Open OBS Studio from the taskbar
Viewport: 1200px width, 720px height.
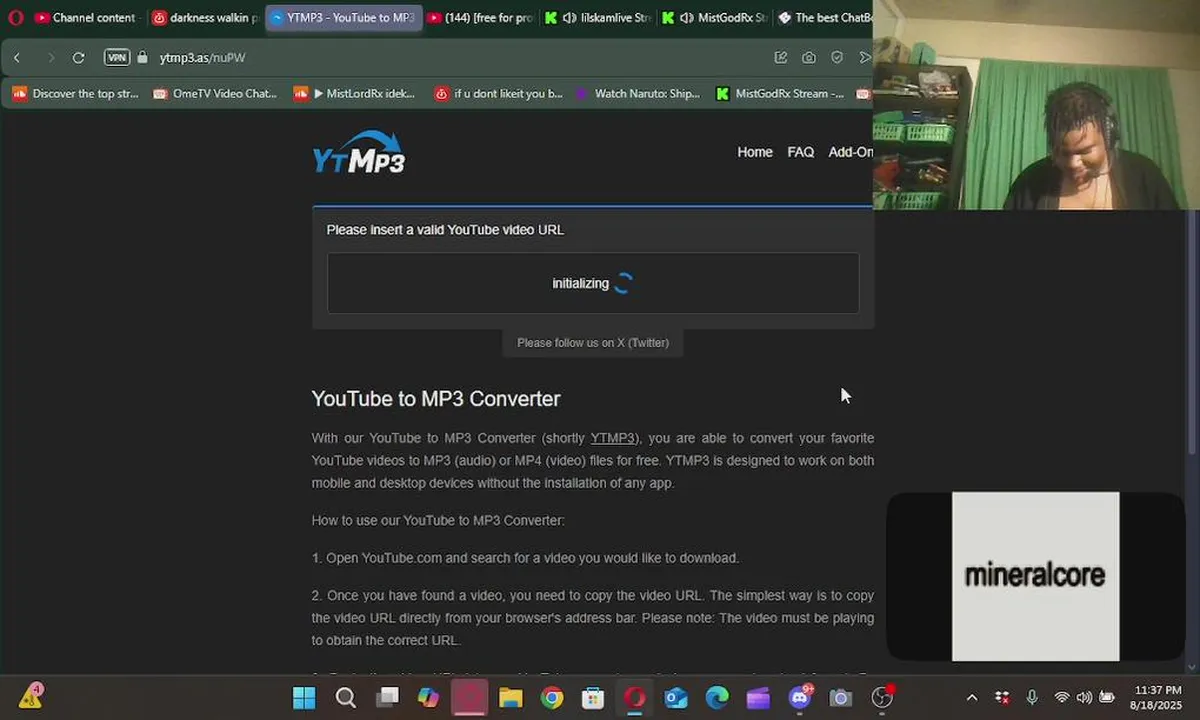[882, 698]
